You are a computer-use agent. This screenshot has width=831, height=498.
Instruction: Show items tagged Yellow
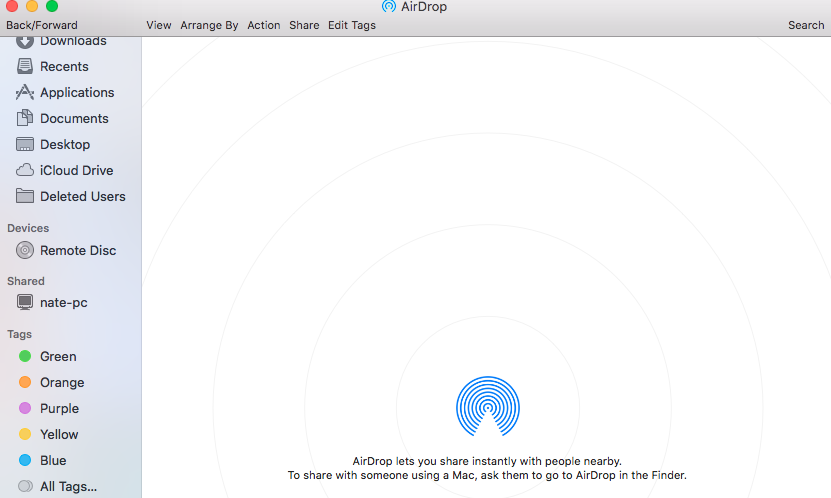(x=59, y=434)
